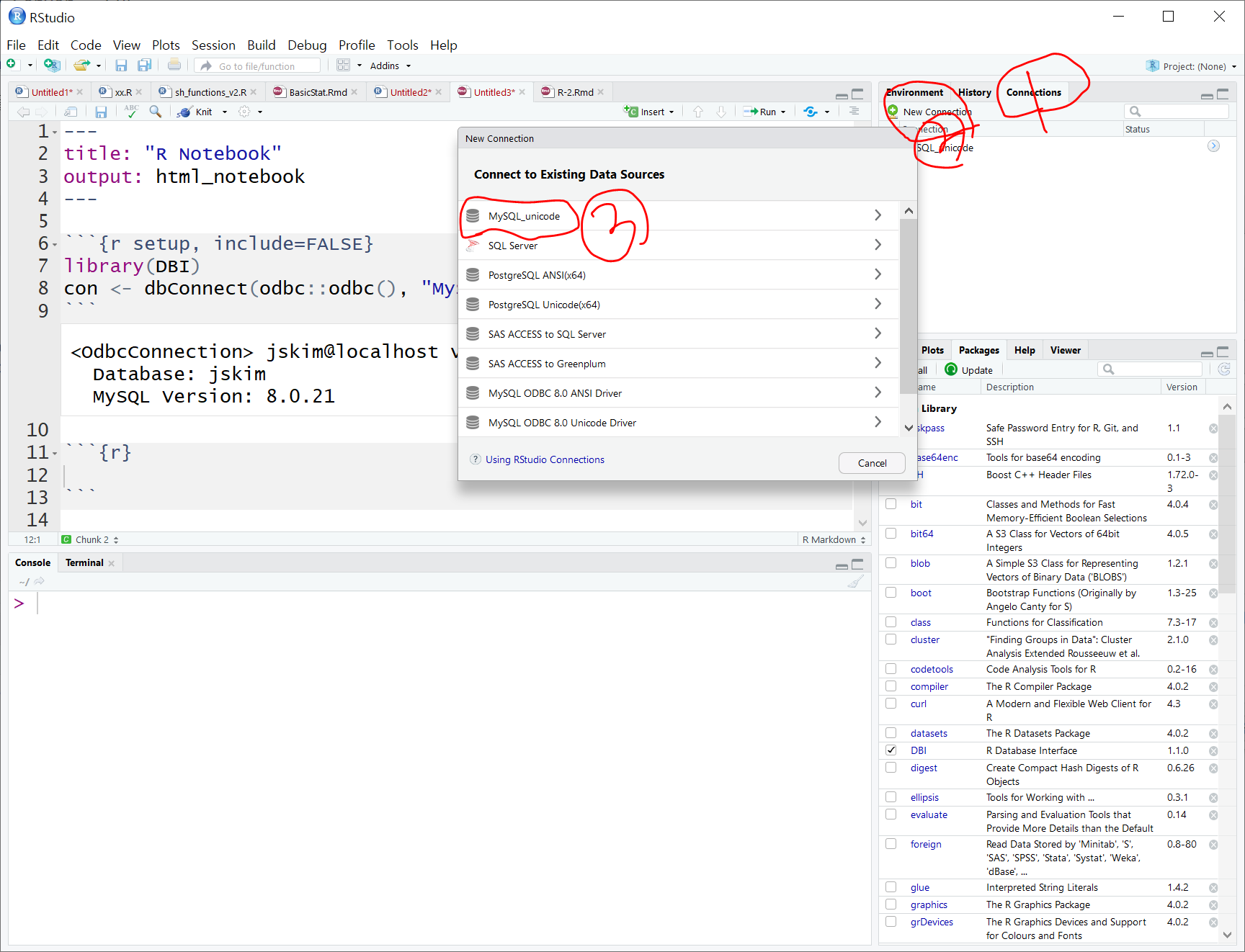1245x952 pixels.
Task: Cancel the New Connection dialog
Action: point(872,463)
